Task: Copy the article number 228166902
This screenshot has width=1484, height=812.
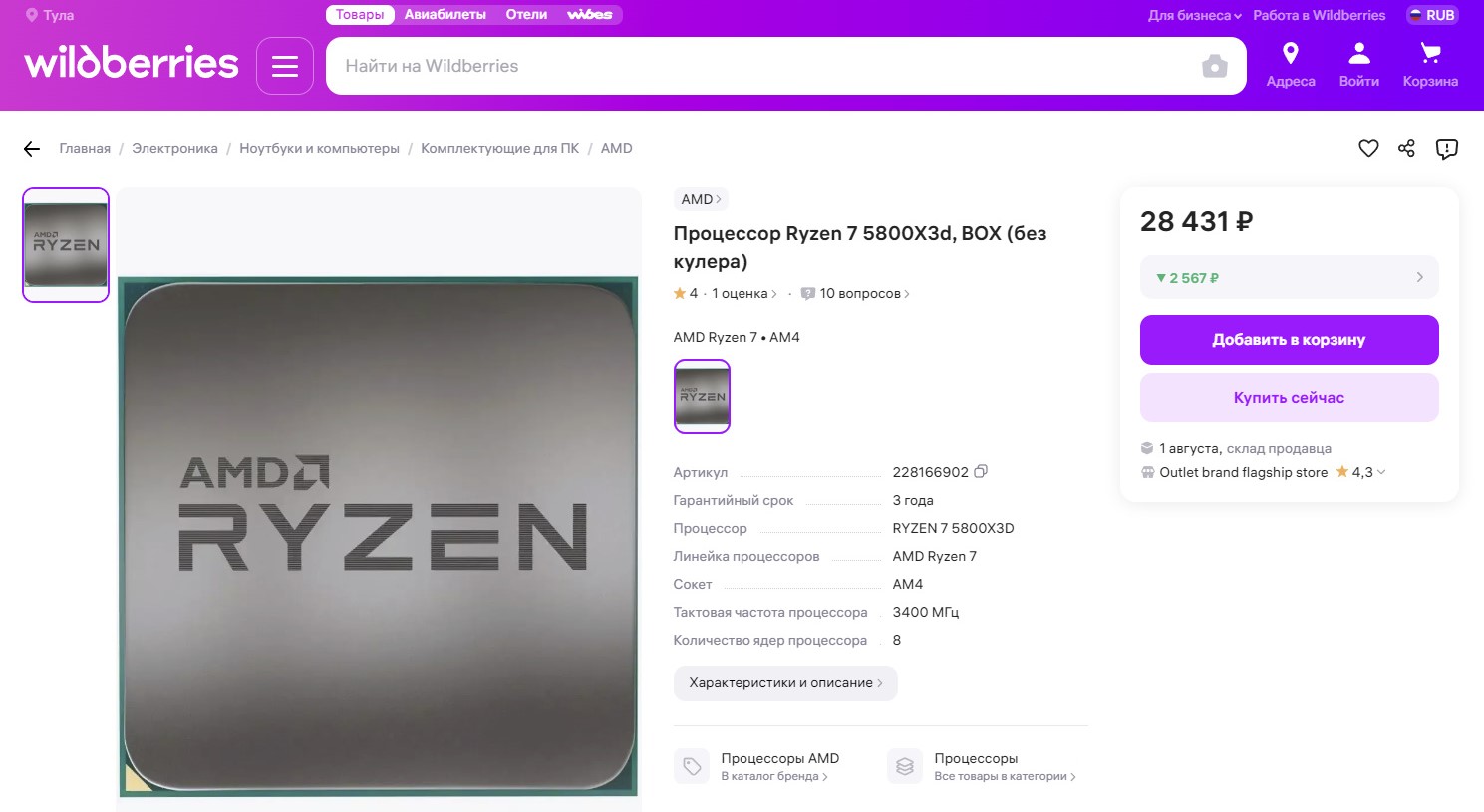Action: (x=981, y=472)
